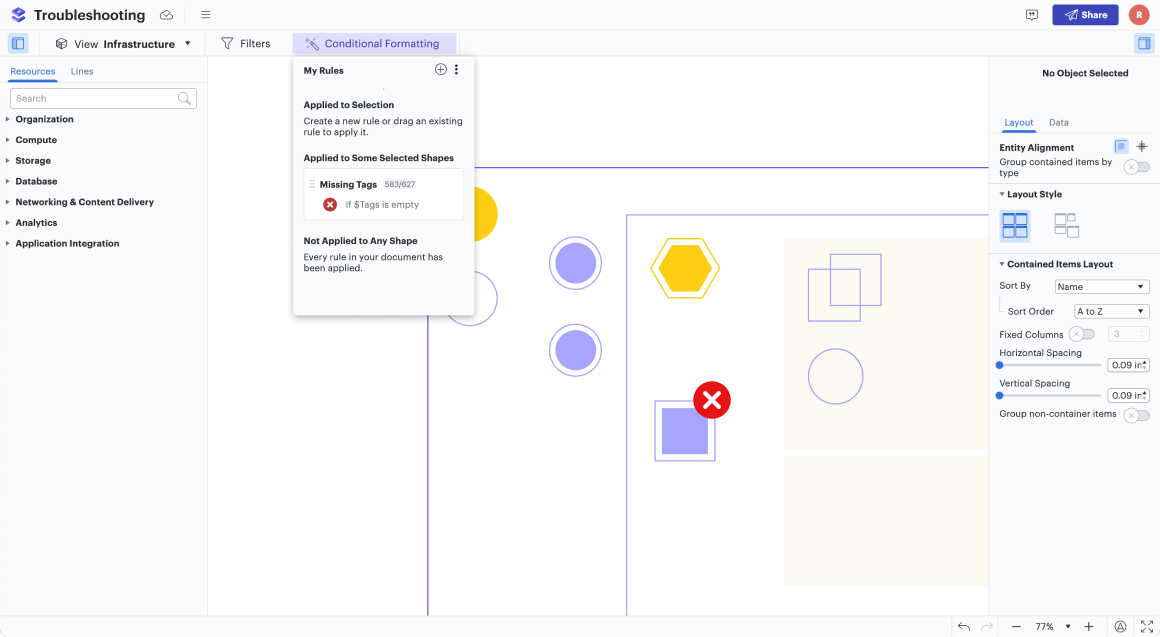Viewport: 1160px width, 637px height.
Task: Click the Share button
Action: click(x=1085, y=15)
